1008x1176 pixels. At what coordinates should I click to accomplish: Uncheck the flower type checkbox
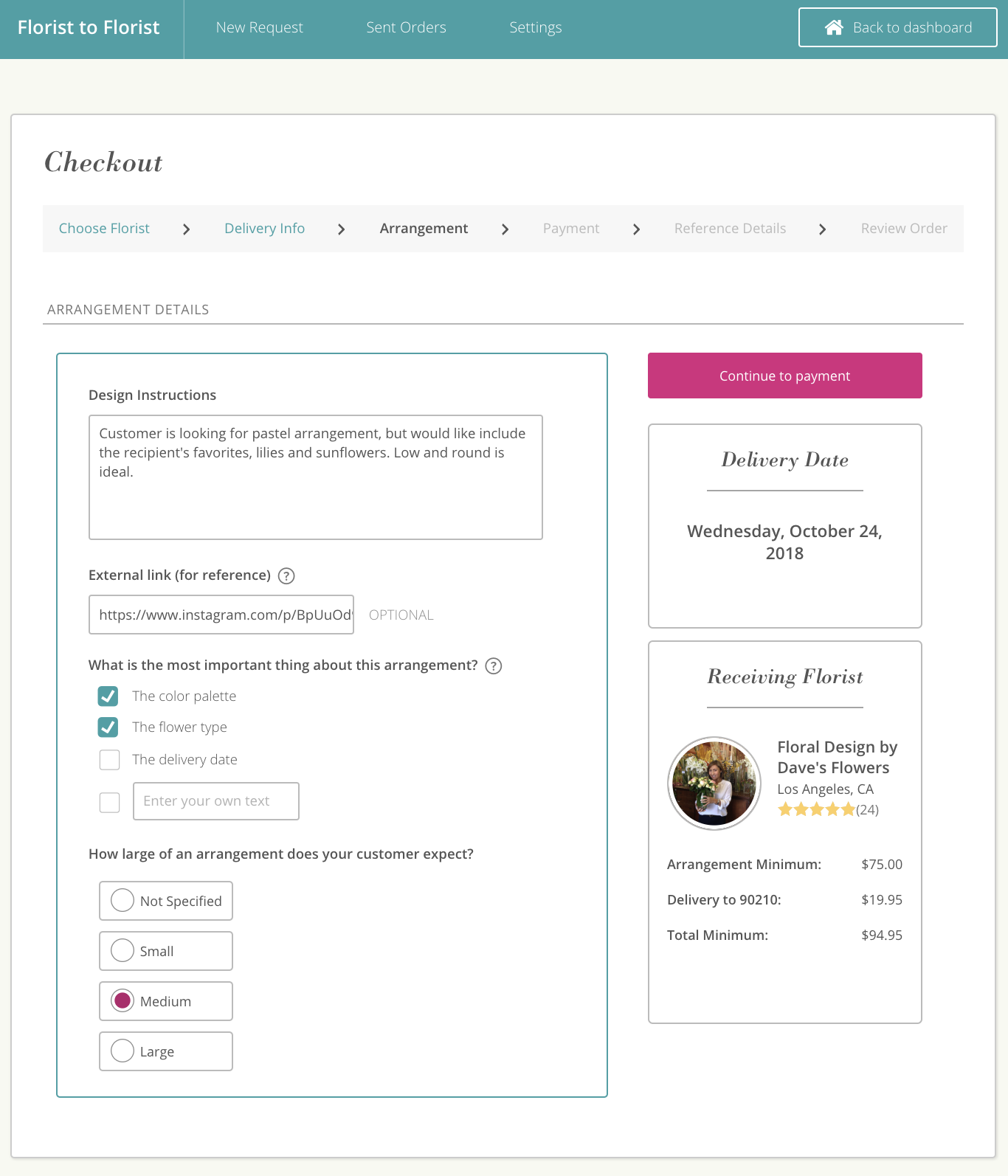coord(108,727)
